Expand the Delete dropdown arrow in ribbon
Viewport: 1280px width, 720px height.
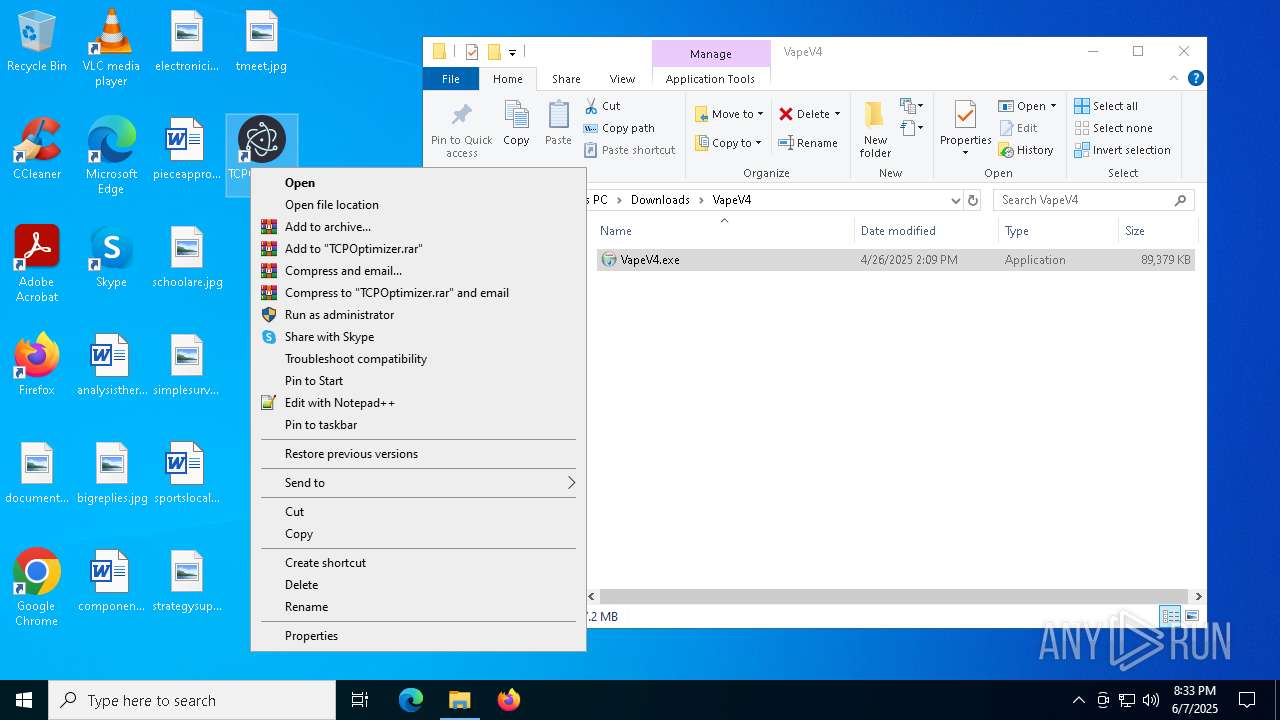(x=837, y=114)
